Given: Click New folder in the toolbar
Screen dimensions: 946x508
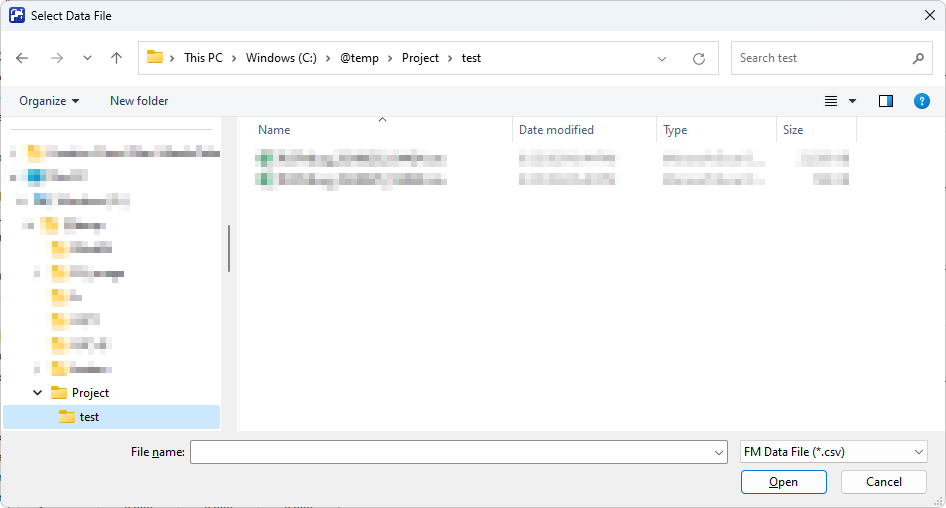Looking at the screenshot, I should click(139, 101).
